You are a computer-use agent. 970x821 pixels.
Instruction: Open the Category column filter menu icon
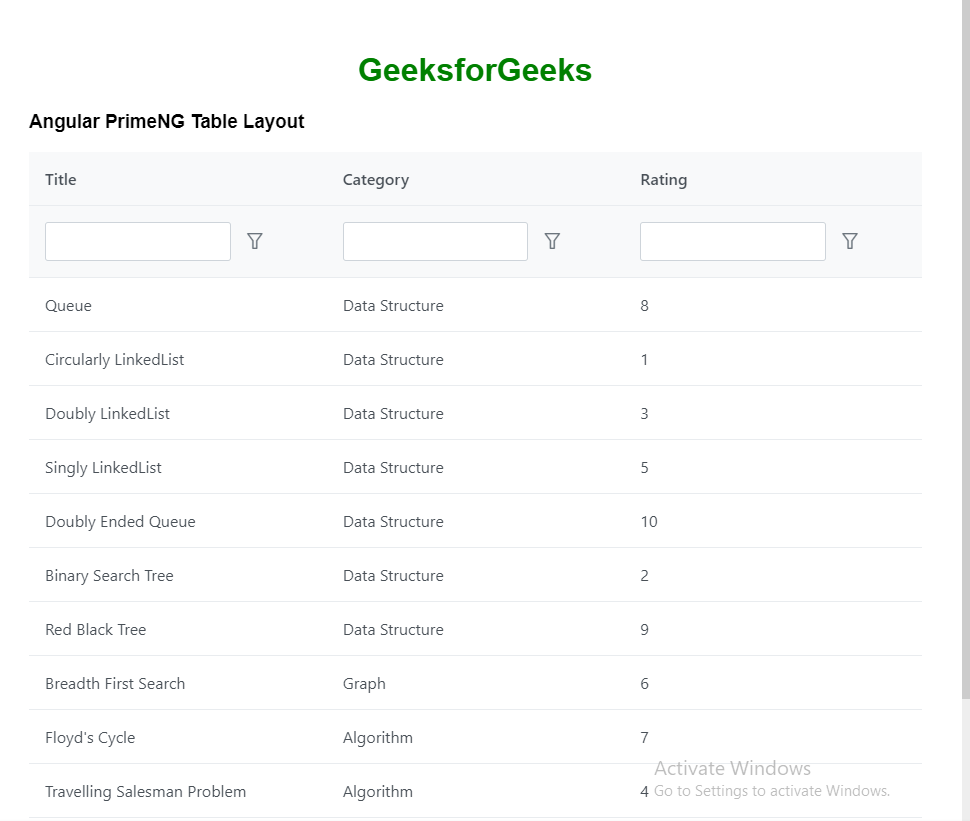click(x=552, y=241)
